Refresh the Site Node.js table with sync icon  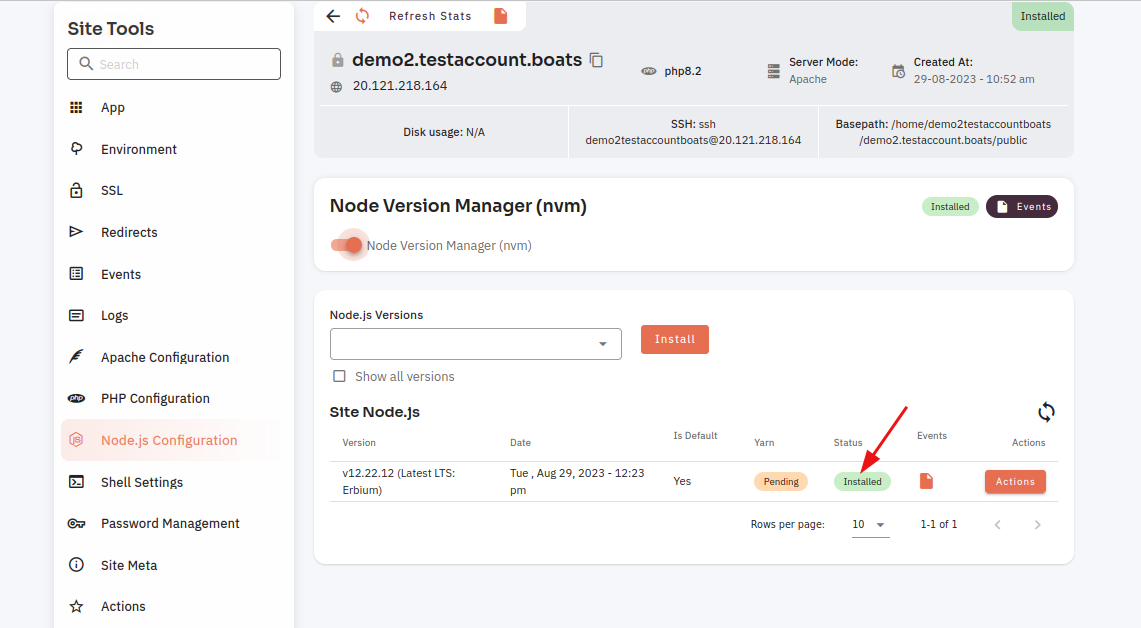tap(1046, 412)
